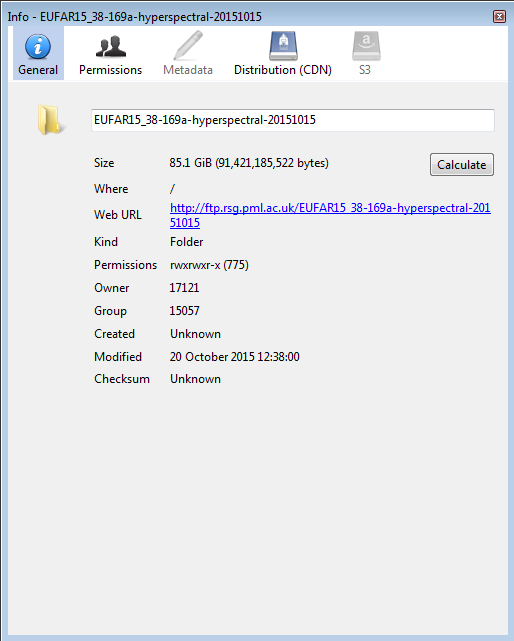Select the Metadata tab label
514x641 pixels.
point(188,70)
